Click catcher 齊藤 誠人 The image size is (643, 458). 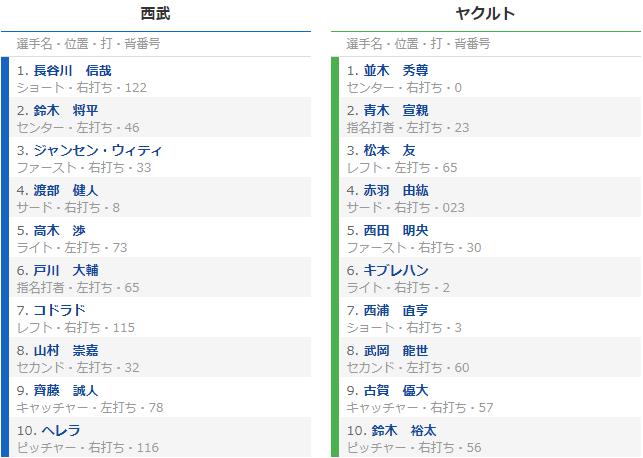66,390
